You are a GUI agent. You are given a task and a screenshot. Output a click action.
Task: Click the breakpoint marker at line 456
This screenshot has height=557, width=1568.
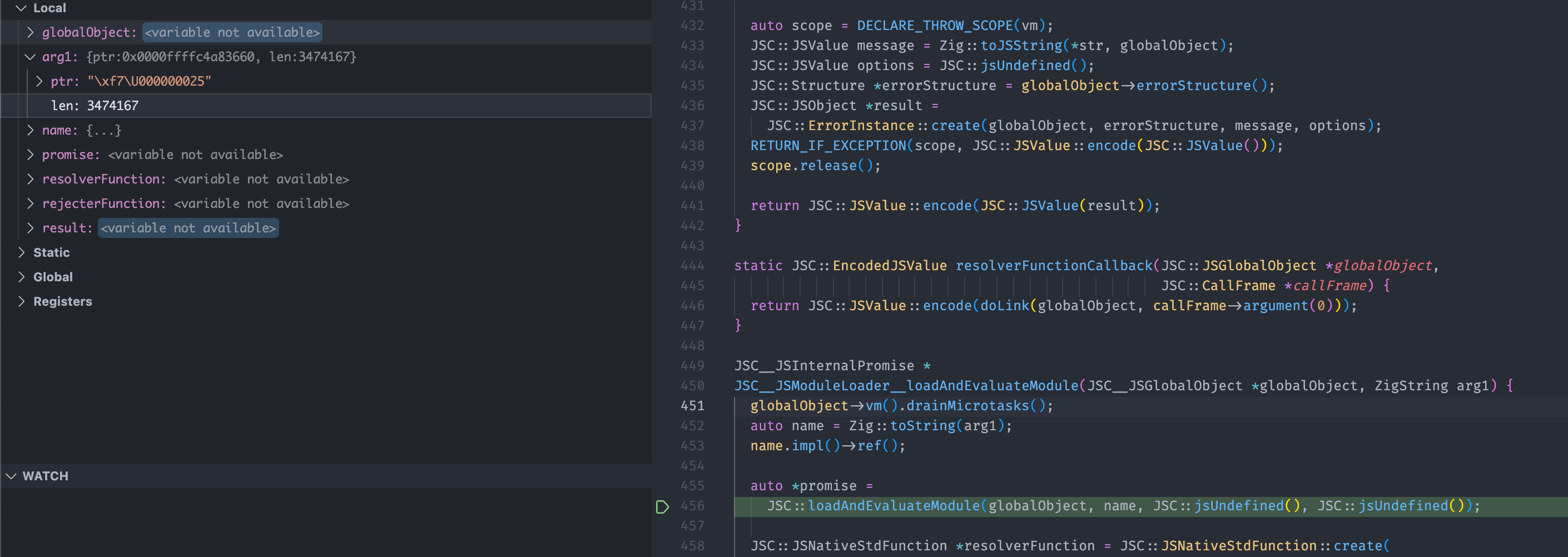(x=662, y=506)
